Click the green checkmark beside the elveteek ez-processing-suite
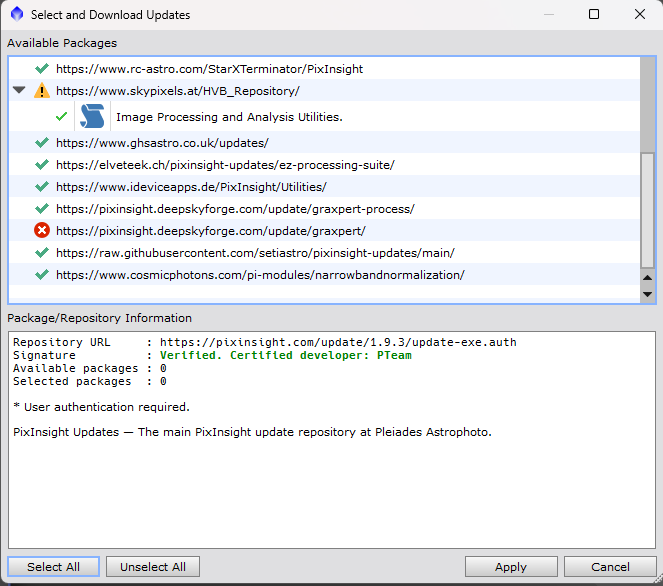 click(x=41, y=165)
